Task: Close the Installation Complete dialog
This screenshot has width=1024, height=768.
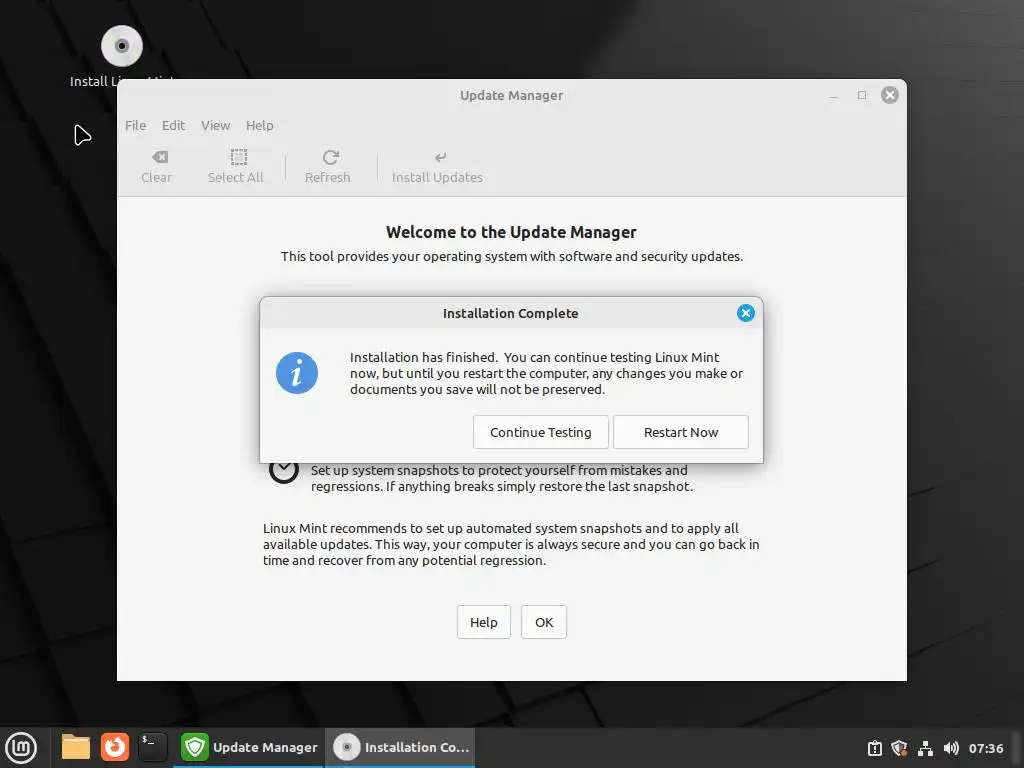Action: (745, 313)
